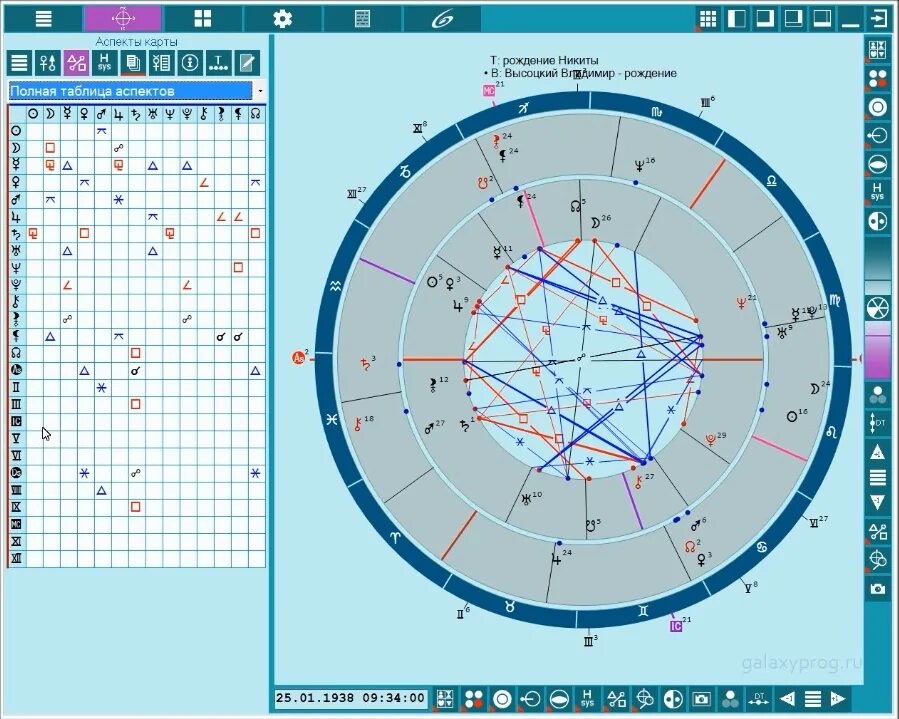This screenshot has height=719, width=899.
Task: Click four-dots chart selector in right sidebar
Action: 877,79
